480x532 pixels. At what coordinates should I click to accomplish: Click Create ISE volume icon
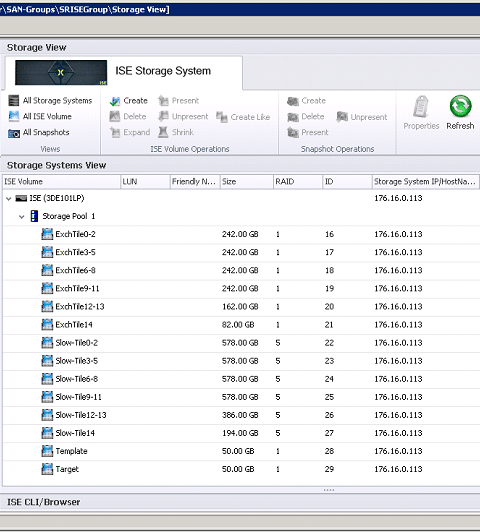coord(115,101)
